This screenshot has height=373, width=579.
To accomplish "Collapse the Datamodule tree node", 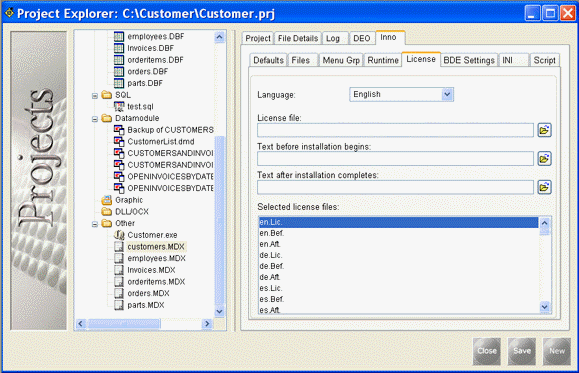I will coord(95,119).
